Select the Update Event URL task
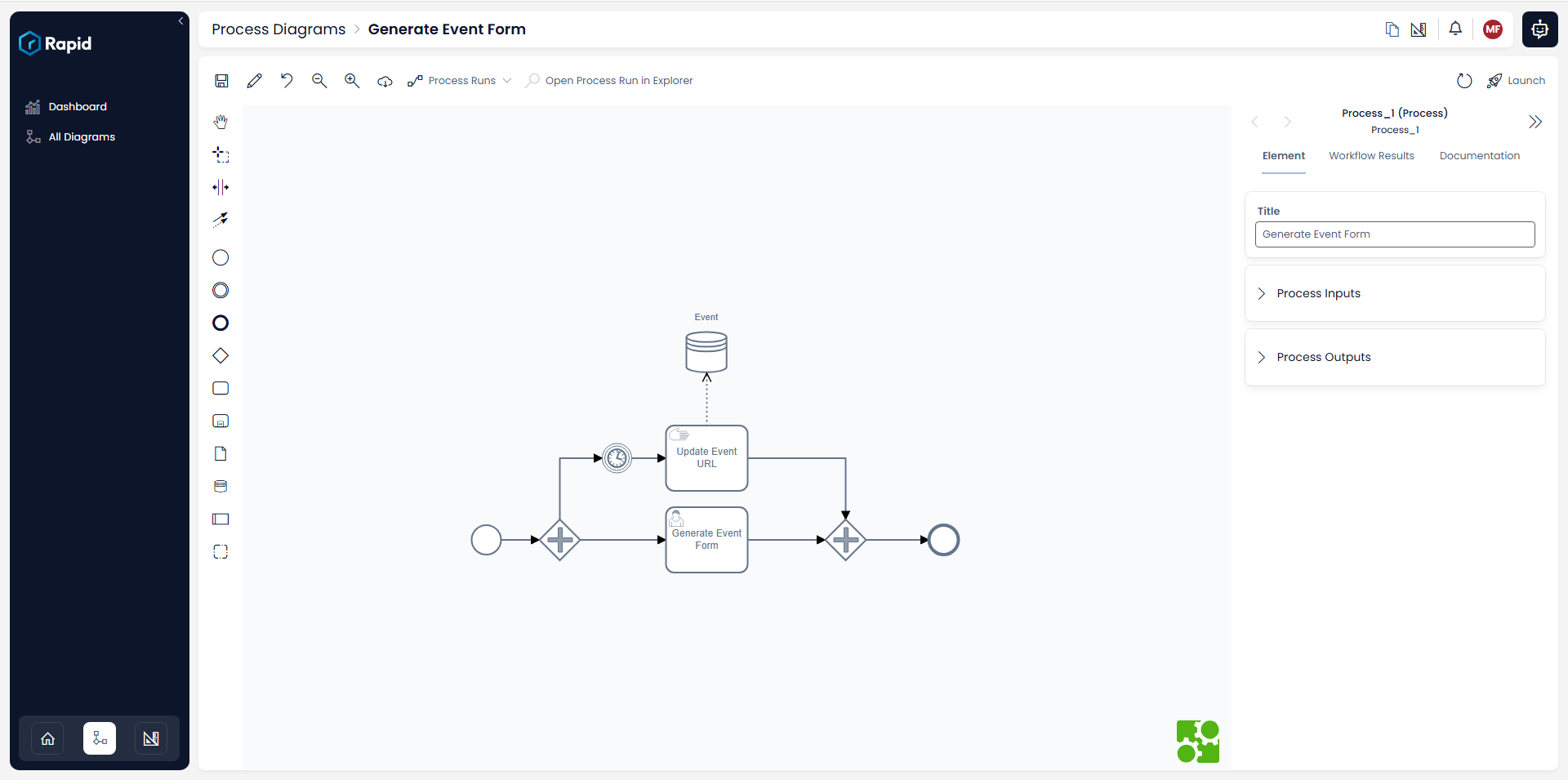Screen dimensions: 1568x780 pos(706,458)
